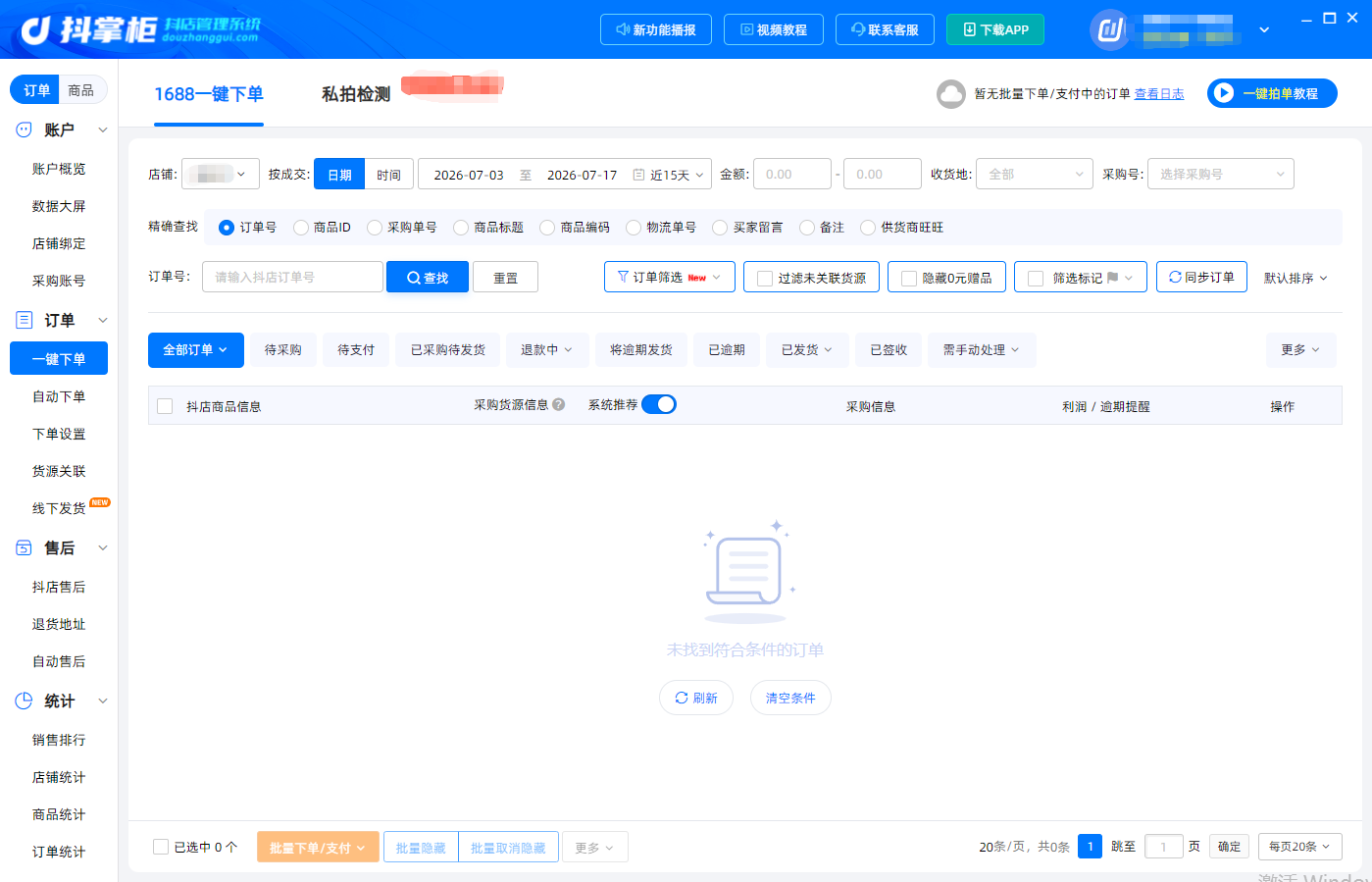Click the 售后 section icon
This screenshot has height=882, width=1372.
click(25, 547)
